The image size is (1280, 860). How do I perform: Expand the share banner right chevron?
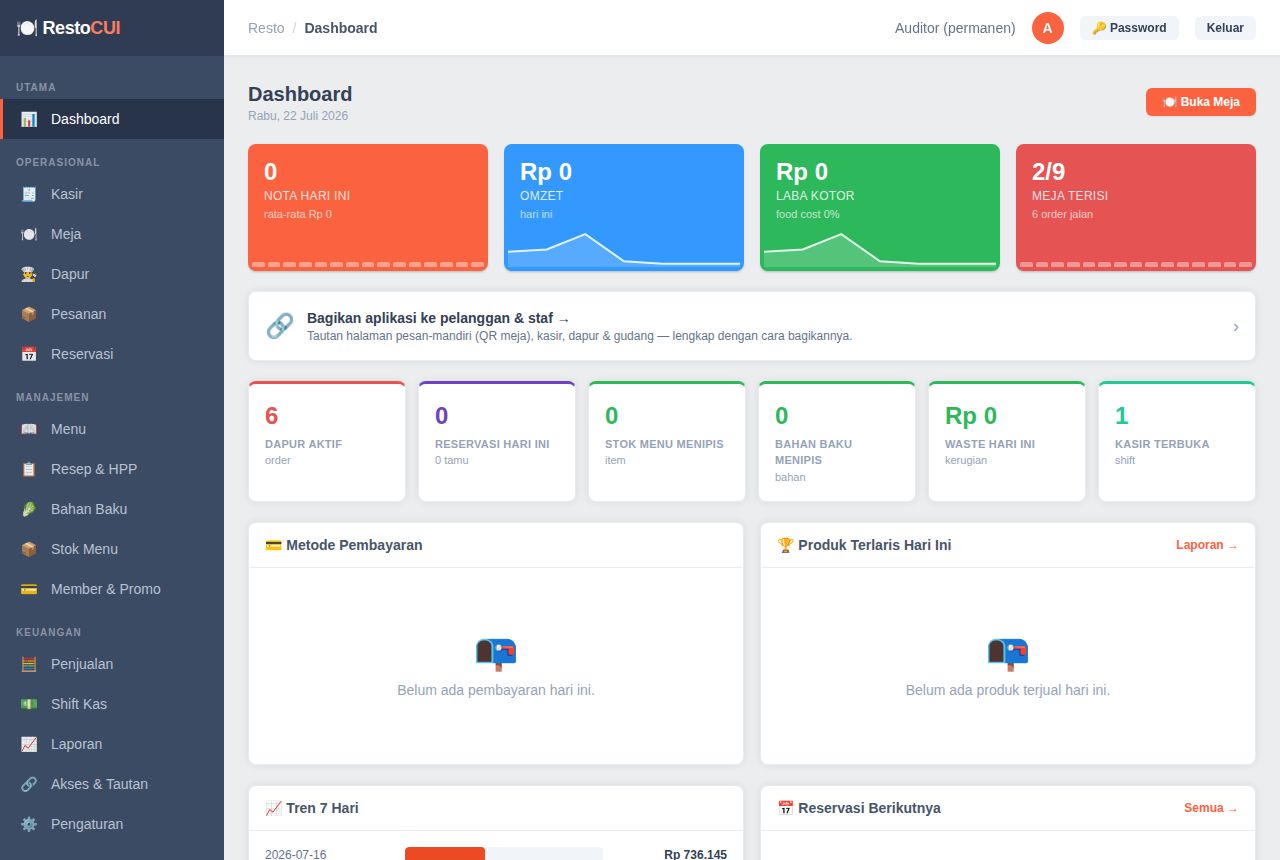[x=1236, y=327]
